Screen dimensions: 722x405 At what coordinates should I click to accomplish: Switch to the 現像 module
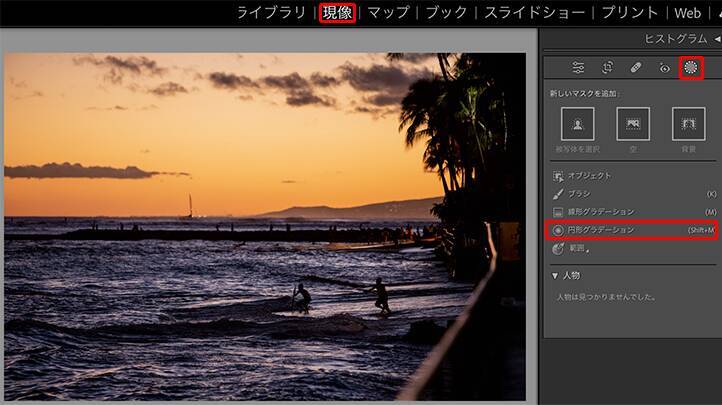[337, 13]
